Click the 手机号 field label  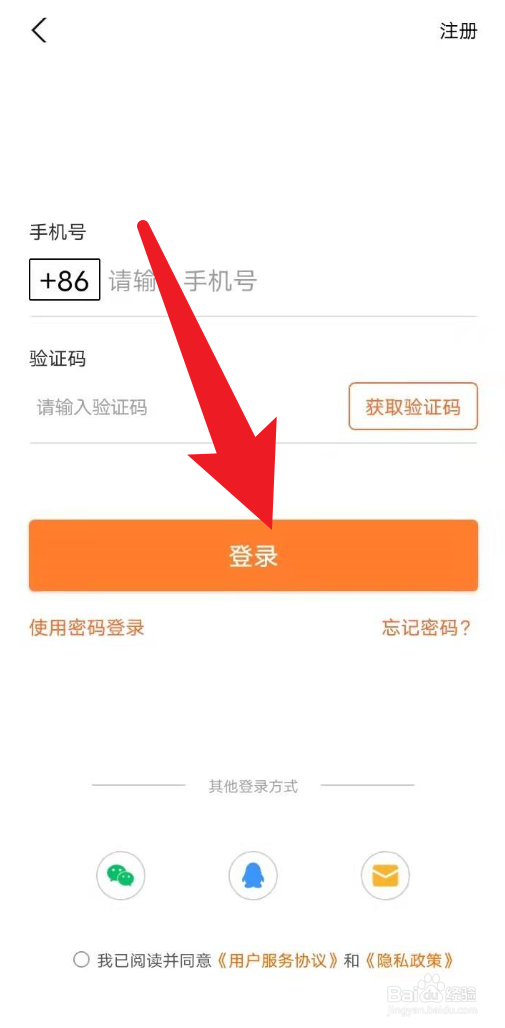pyautogui.click(x=58, y=231)
